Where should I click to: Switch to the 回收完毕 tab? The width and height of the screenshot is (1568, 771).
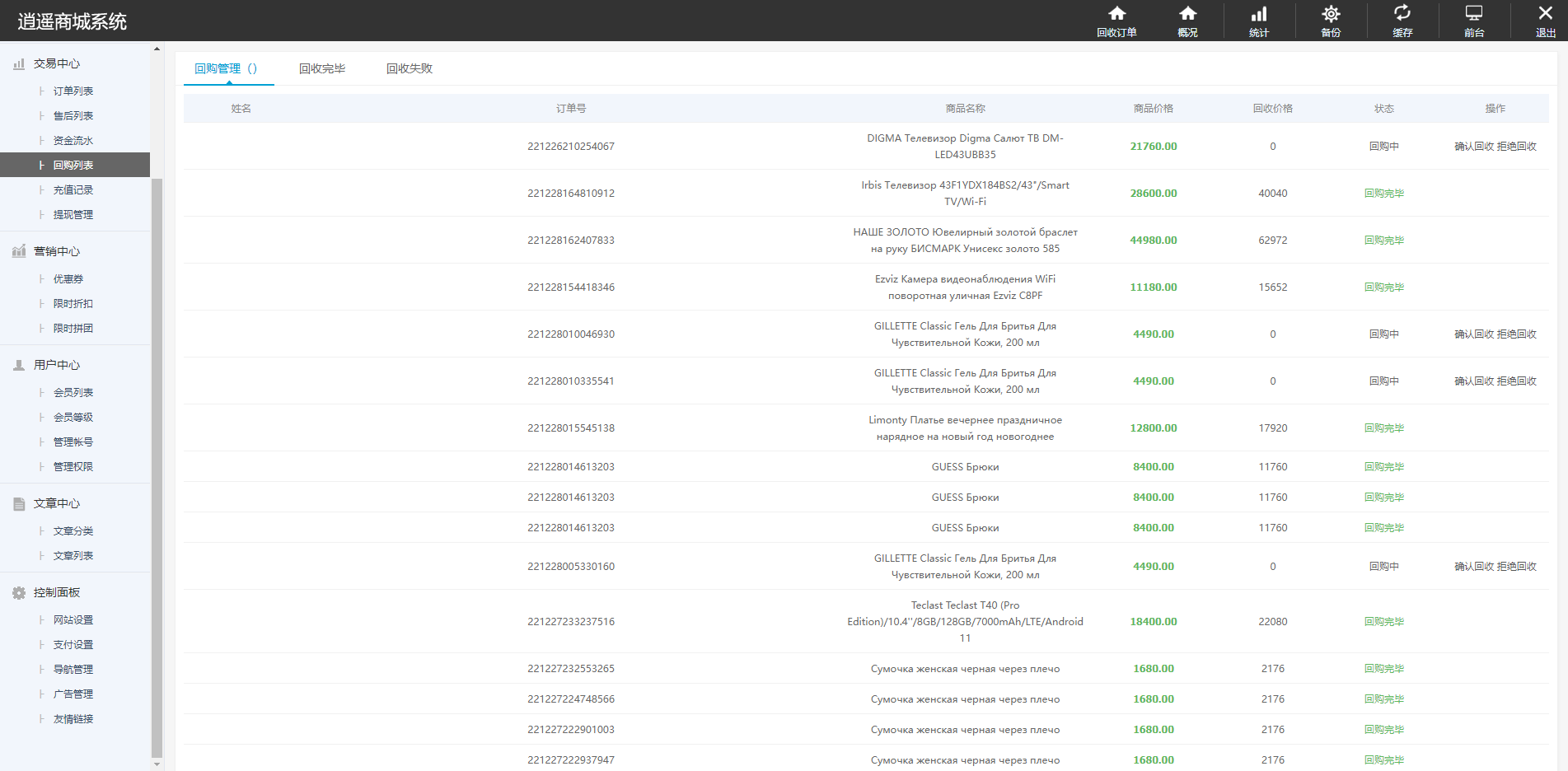click(x=322, y=69)
